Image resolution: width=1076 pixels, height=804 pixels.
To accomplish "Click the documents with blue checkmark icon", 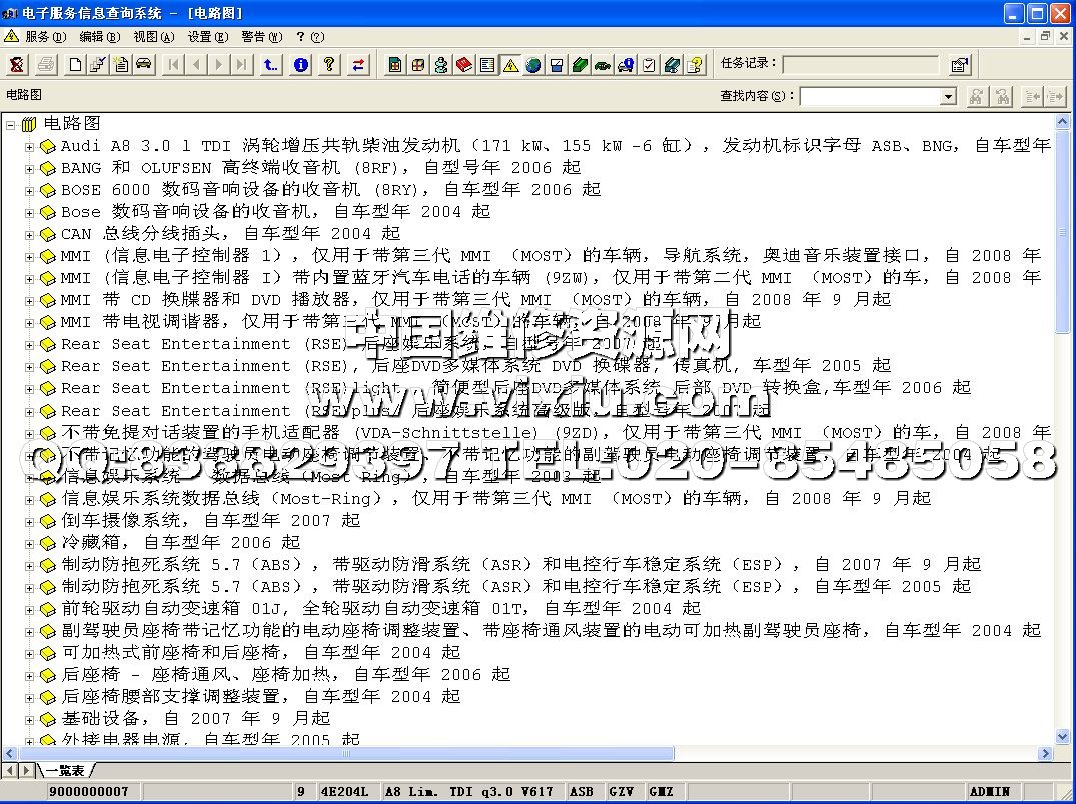I will [97, 65].
